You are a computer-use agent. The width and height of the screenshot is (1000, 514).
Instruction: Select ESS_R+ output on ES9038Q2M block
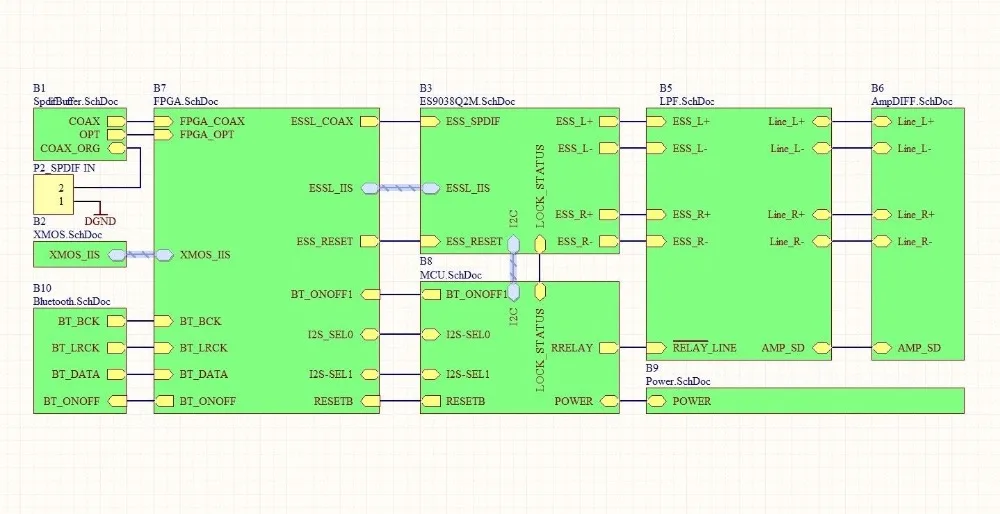coord(609,214)
